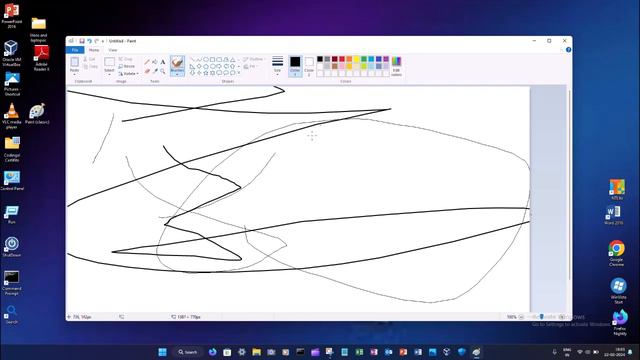Pick the Triangle shape in Shapes gallery

coord(233,60)
